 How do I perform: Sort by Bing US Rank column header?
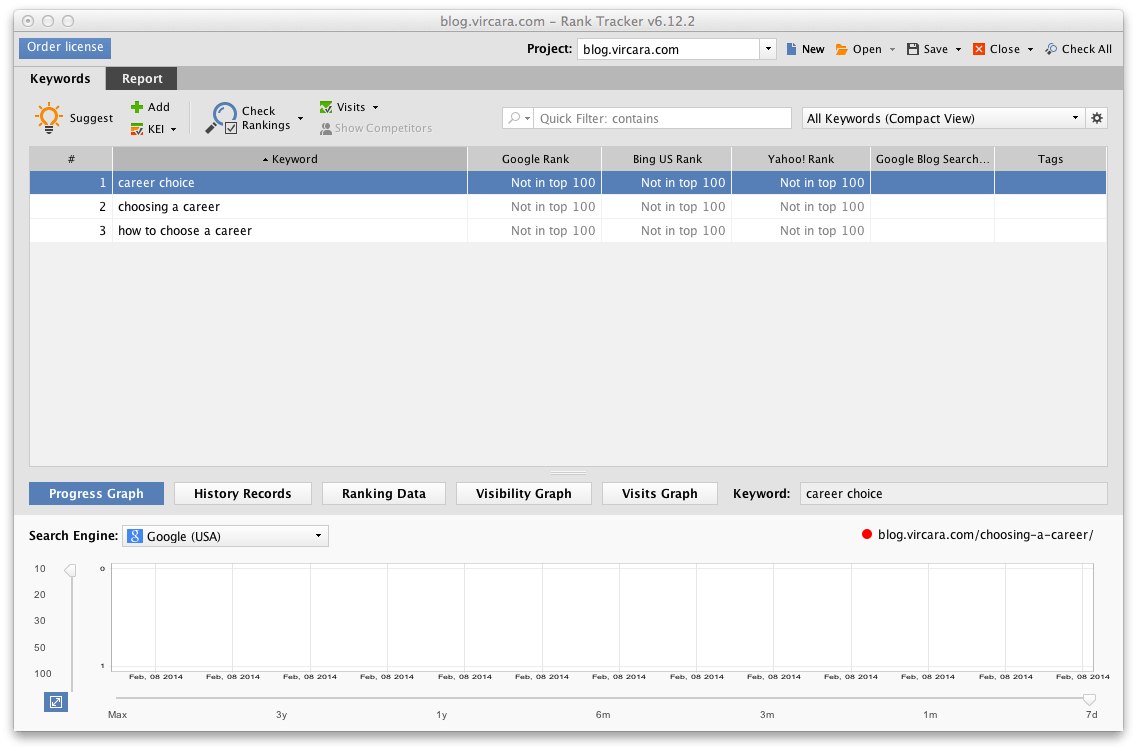pos(667,159)
